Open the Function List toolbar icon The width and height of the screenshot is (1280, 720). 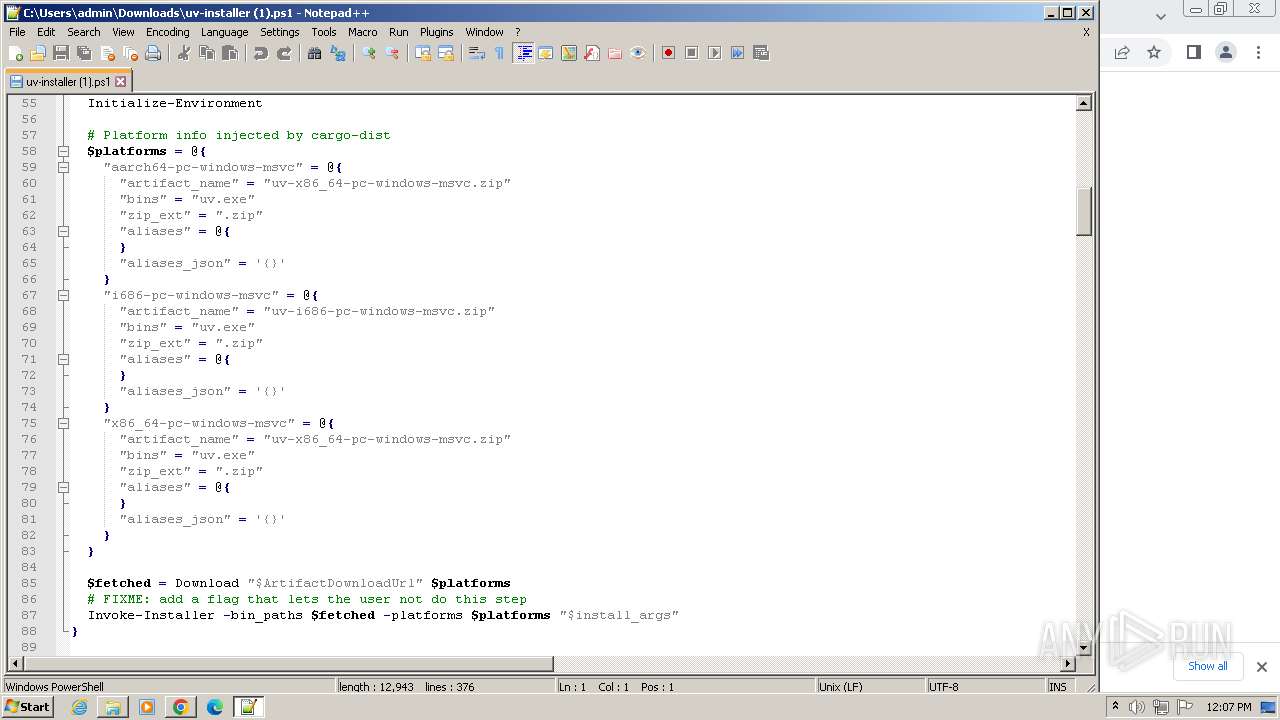click(592, 53)
